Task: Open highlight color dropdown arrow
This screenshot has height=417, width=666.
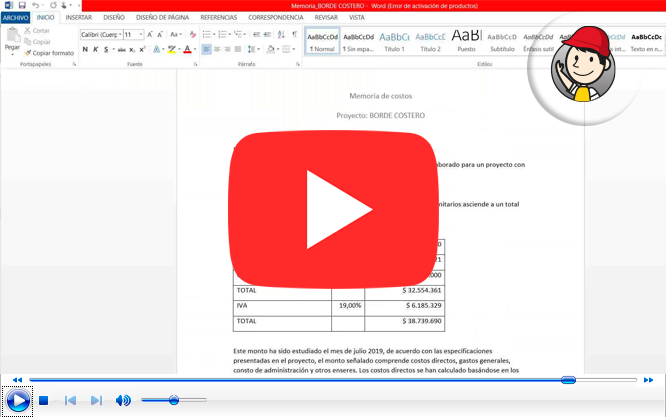Action: point(179,49)
